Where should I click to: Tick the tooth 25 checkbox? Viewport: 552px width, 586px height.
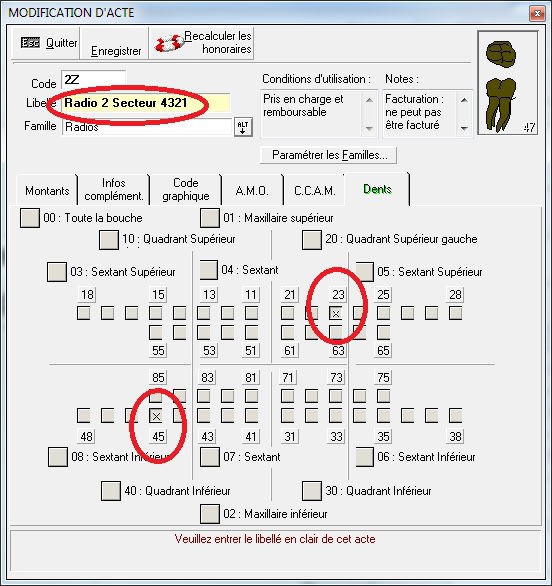point(383,313)
